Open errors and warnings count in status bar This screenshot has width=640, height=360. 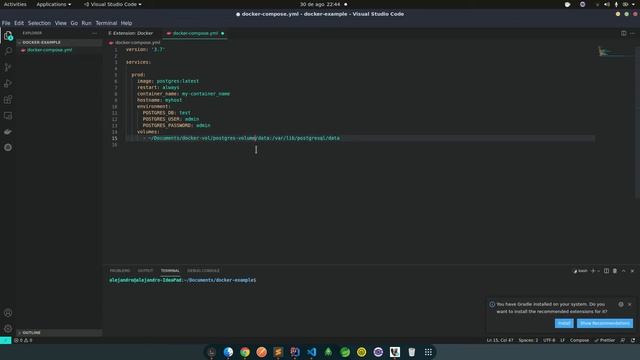[23, 340]
